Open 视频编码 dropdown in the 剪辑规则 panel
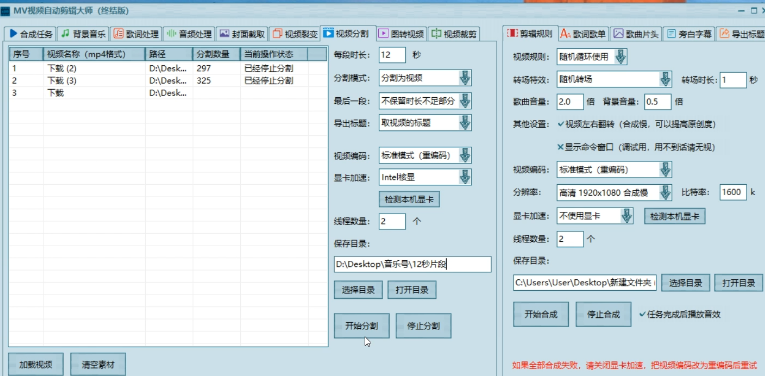Screen dimensions: 765x376 tap(665, 170)
